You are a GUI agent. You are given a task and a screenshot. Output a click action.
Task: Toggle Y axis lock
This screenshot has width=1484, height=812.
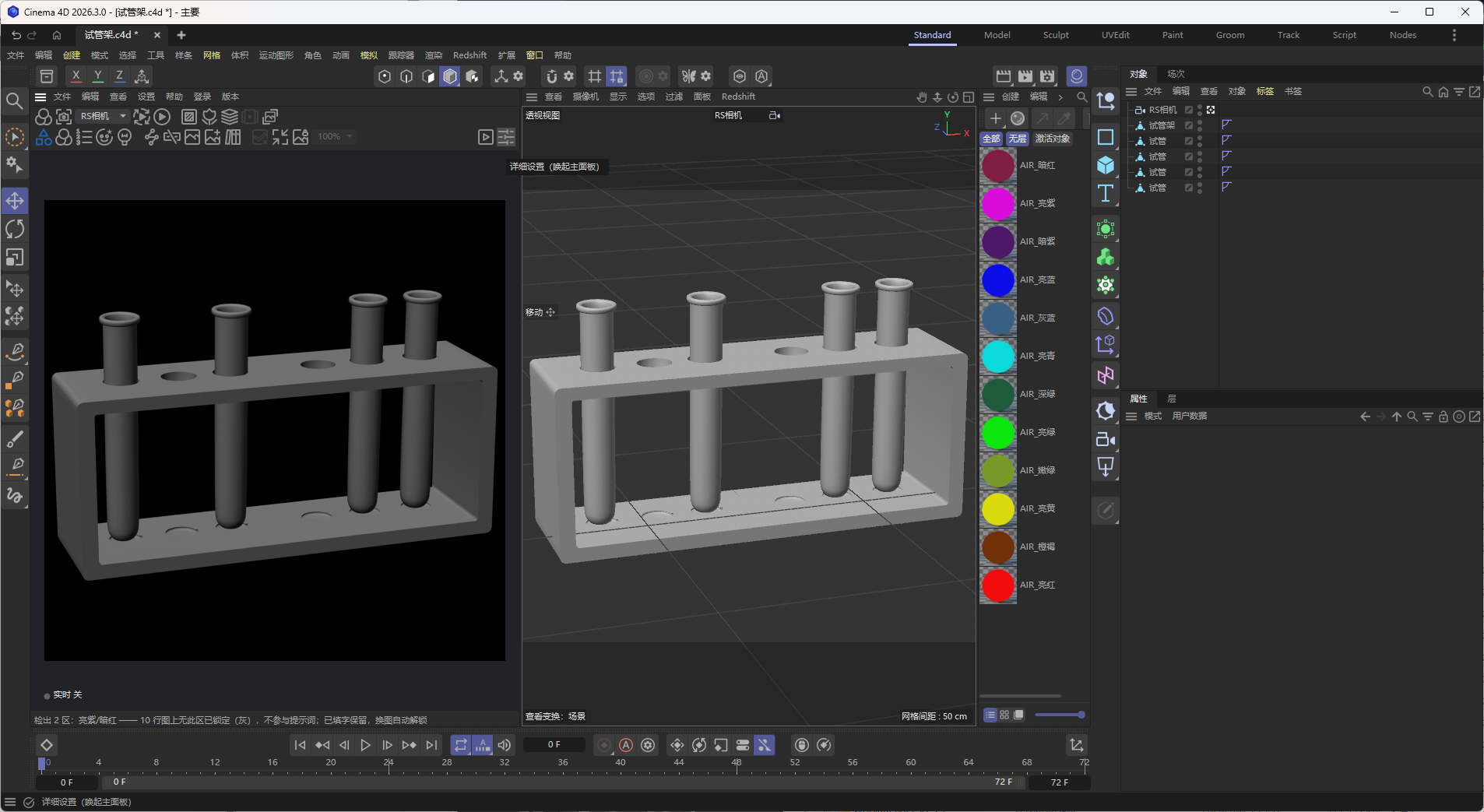click(x=97, y=76)
